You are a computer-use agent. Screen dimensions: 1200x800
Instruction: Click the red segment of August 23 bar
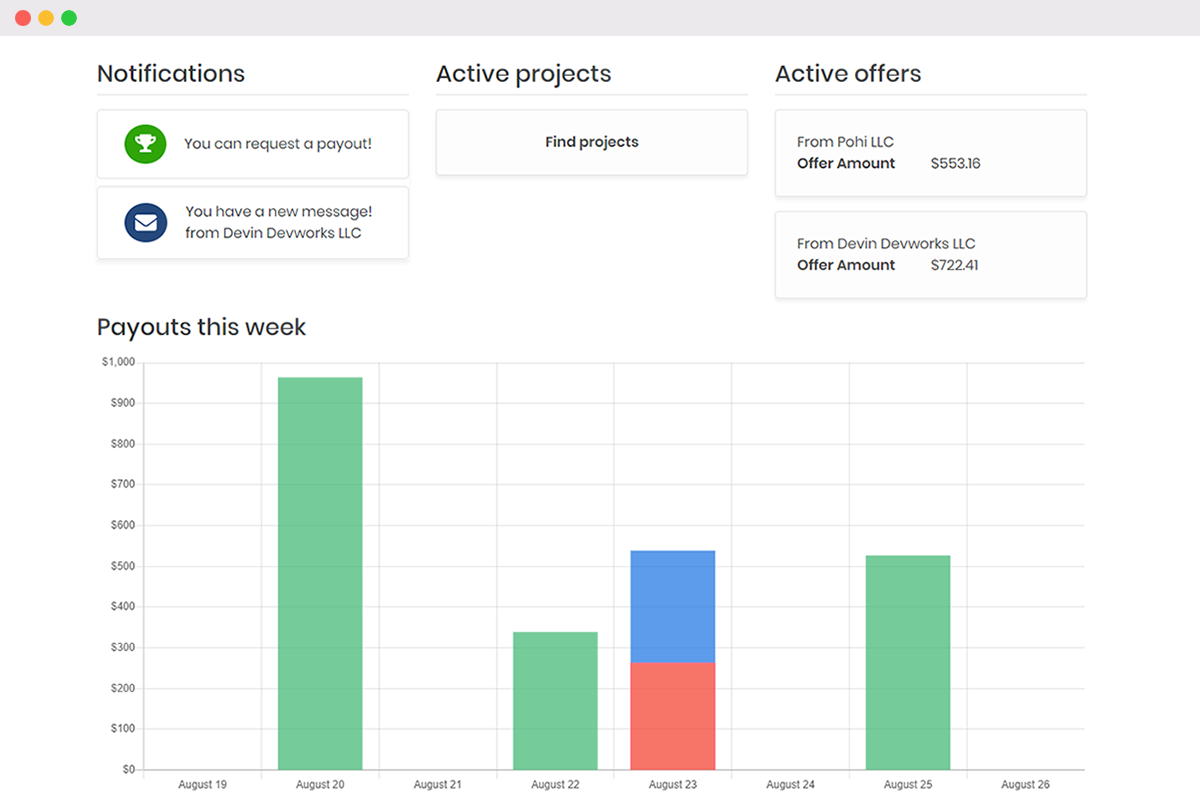click(673, 716)
